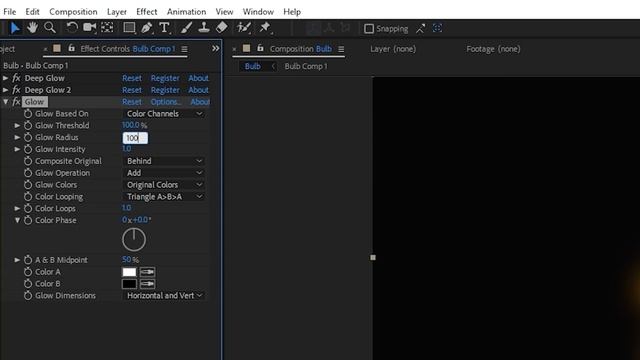Open the Effect menu

click(147, 12)
